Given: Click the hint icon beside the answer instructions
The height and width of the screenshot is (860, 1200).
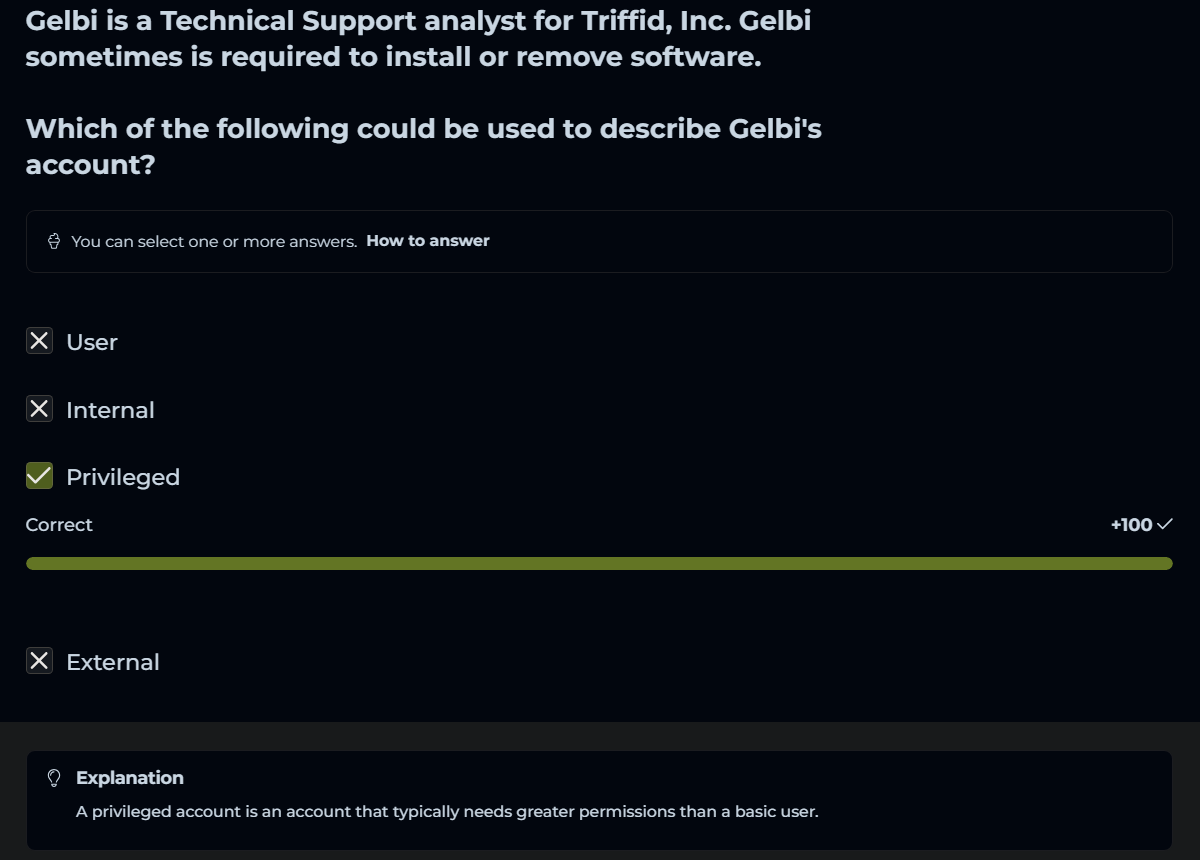Looking at the screenshot, I should coord(54,241).
